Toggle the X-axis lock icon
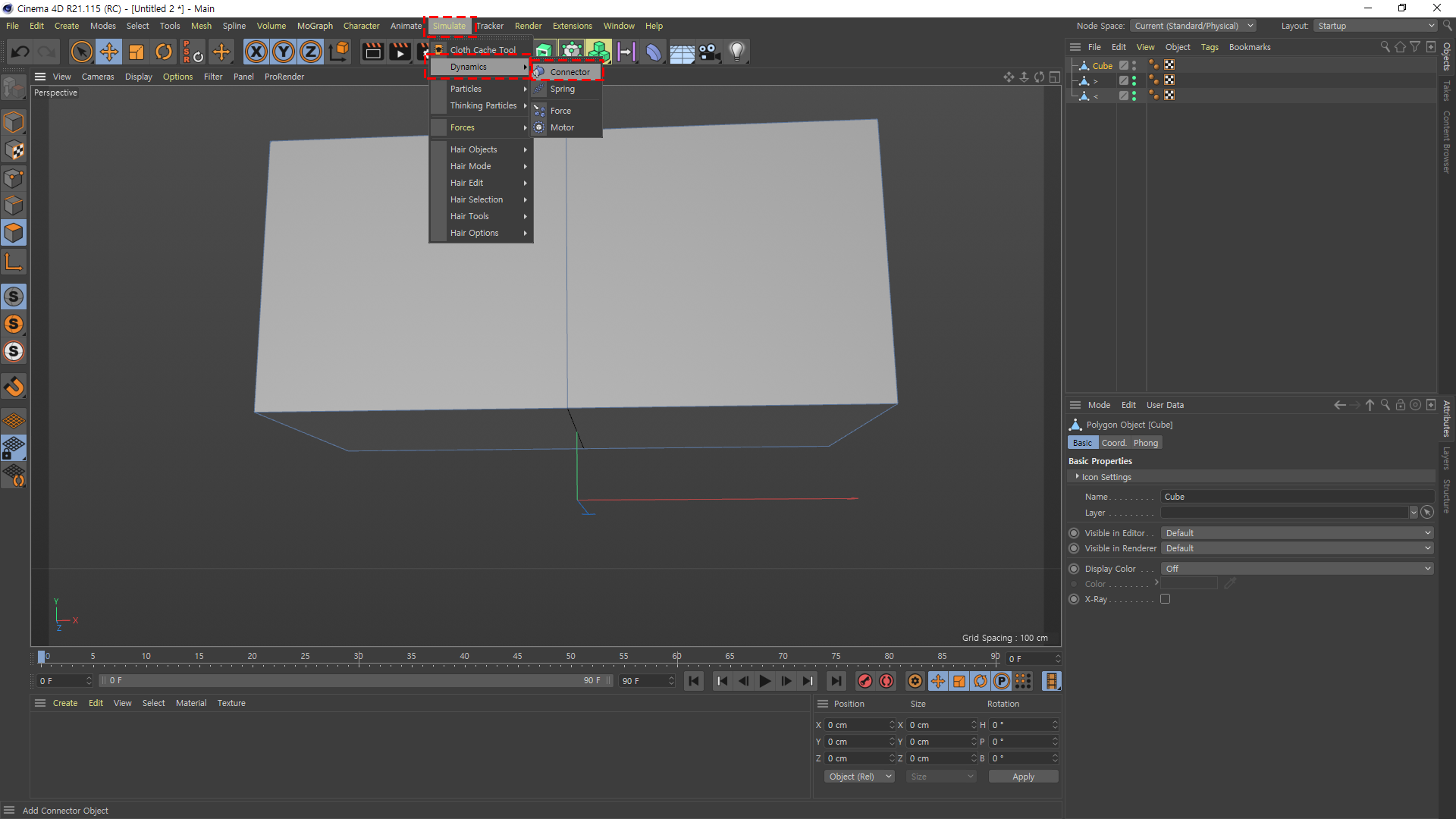The image size is (1456, 819). pos(256,52)
